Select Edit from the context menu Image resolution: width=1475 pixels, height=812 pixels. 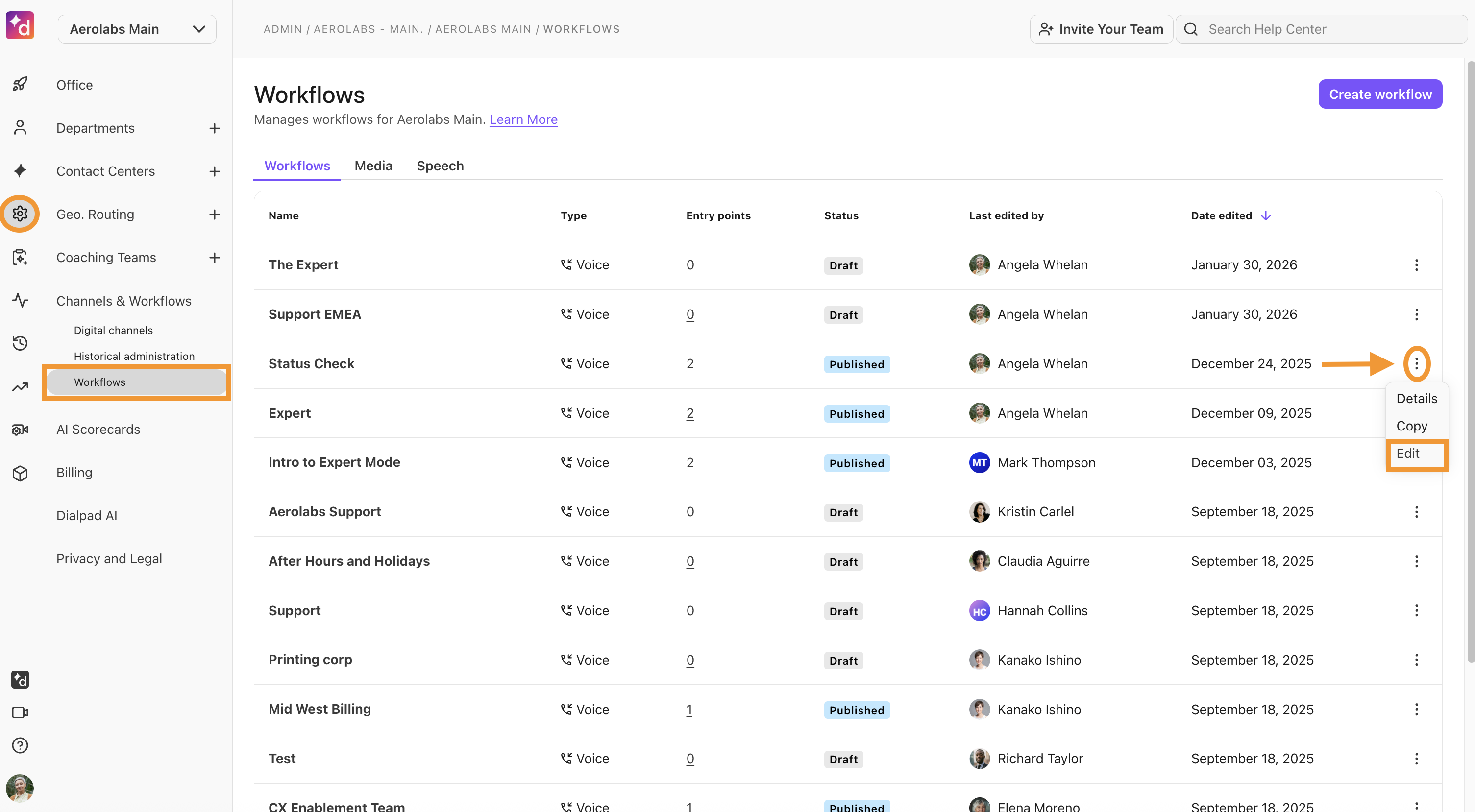click(x=1416, y=454)
